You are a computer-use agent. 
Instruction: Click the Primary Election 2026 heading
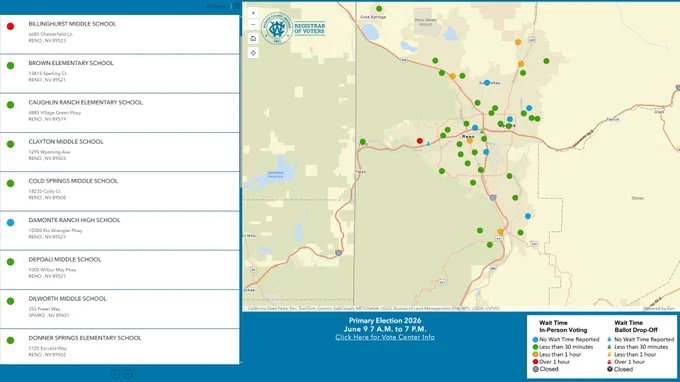click(x=385, y=321)
